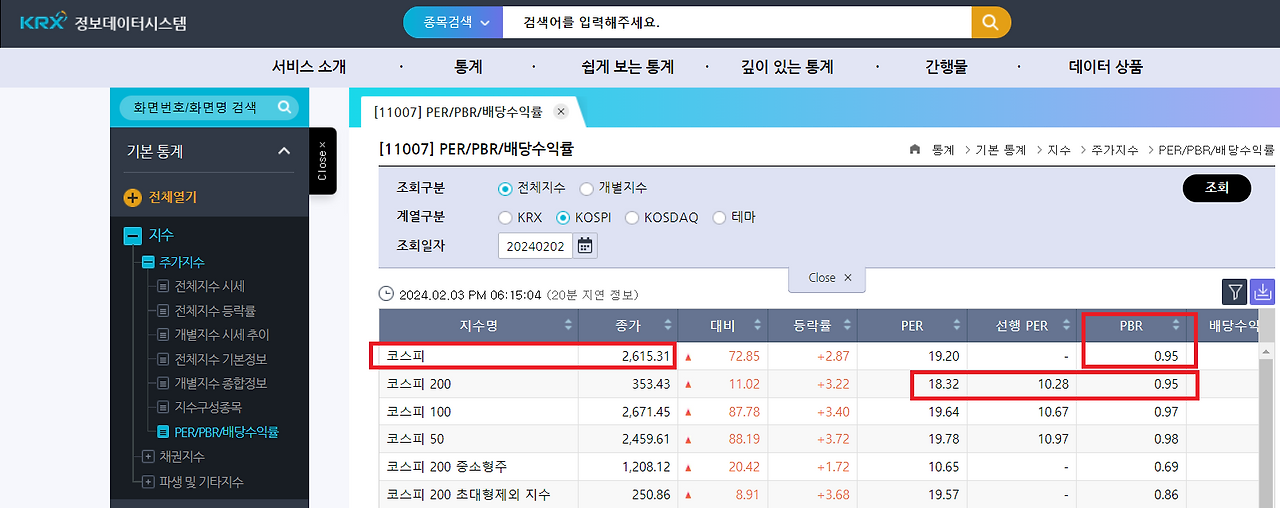This screenshot has height=508, width=1280.
Task: Close the [11007] PER/PBR tab
Action: point(561,111)
